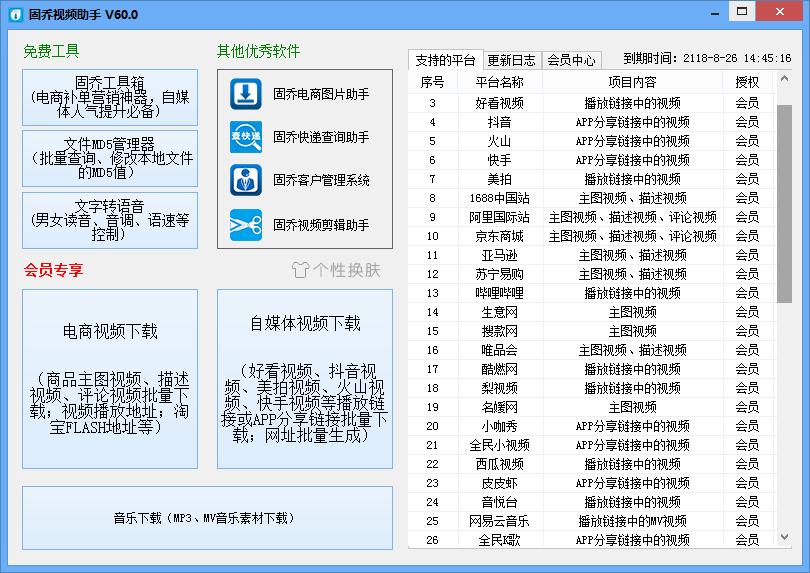Click the 固乔快递查询助手 label
The height and width of the screenshot is (573, 810).
pos(321,137)
